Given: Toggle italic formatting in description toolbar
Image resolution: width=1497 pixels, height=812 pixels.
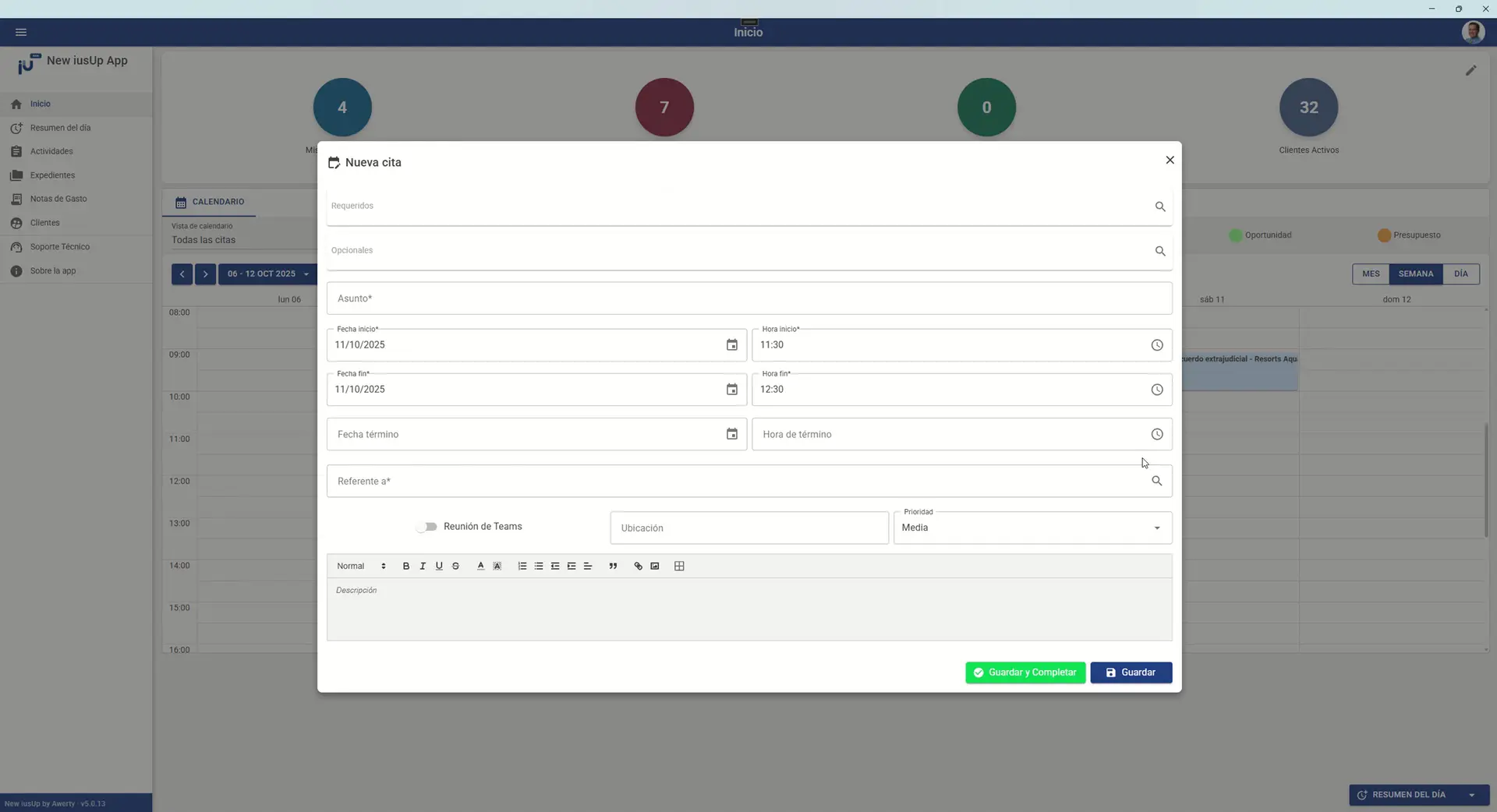Looking at the screenshot, I should [423, 567].
